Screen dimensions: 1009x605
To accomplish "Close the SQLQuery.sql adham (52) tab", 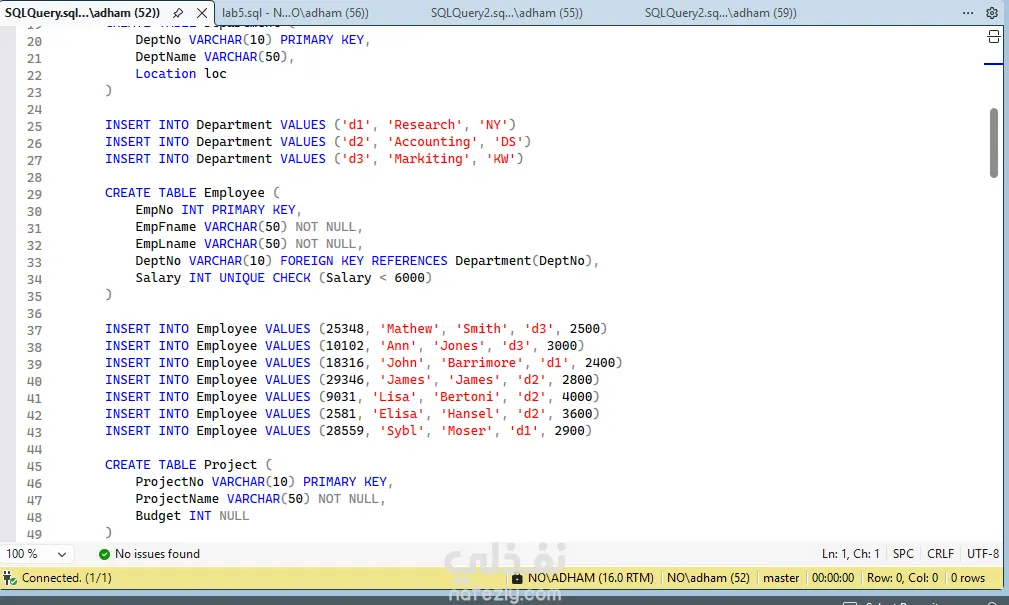I will 201,13.
